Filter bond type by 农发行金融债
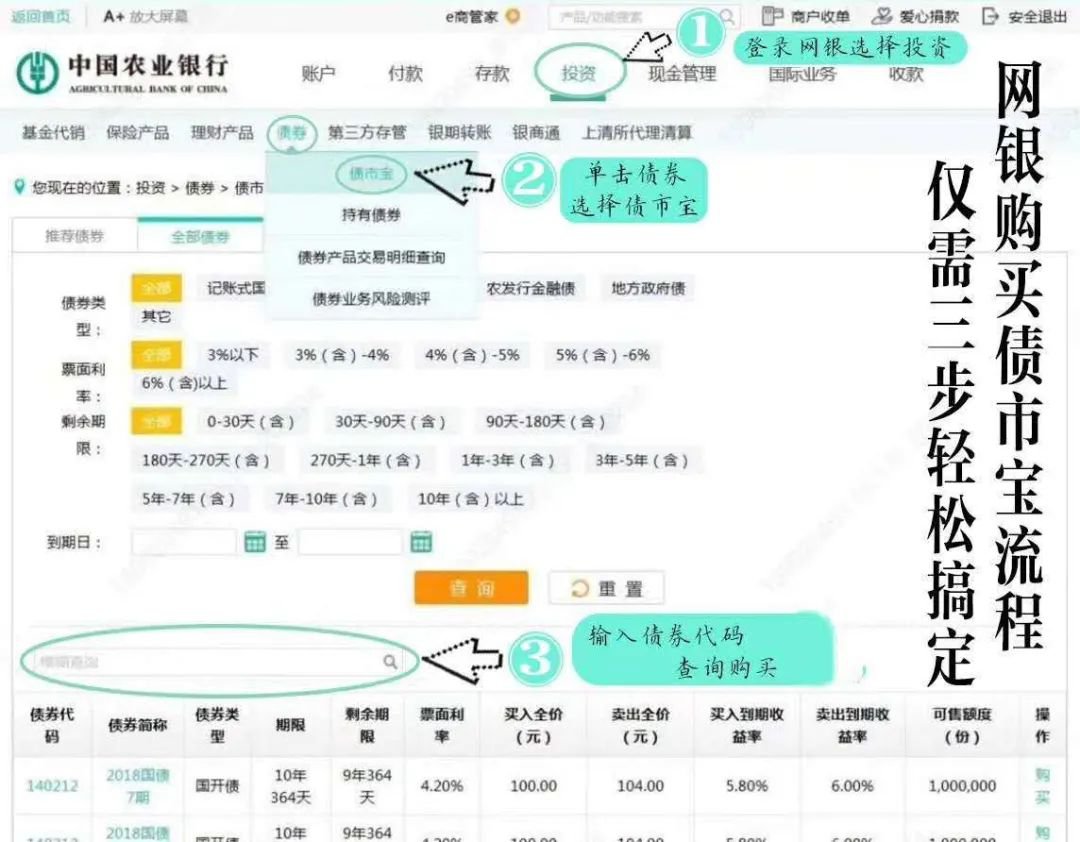Screen dimensions: 1080x842 coord(530,288)
